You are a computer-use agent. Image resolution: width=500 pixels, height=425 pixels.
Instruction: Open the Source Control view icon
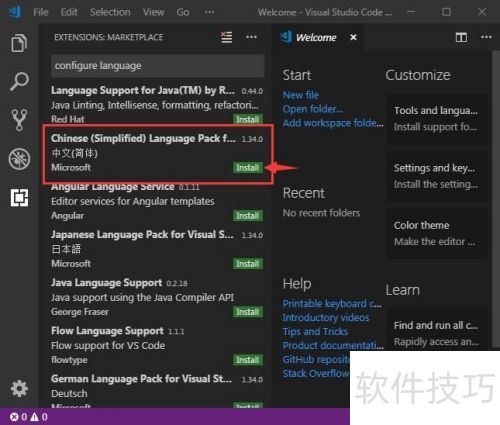tap(19, 120)
